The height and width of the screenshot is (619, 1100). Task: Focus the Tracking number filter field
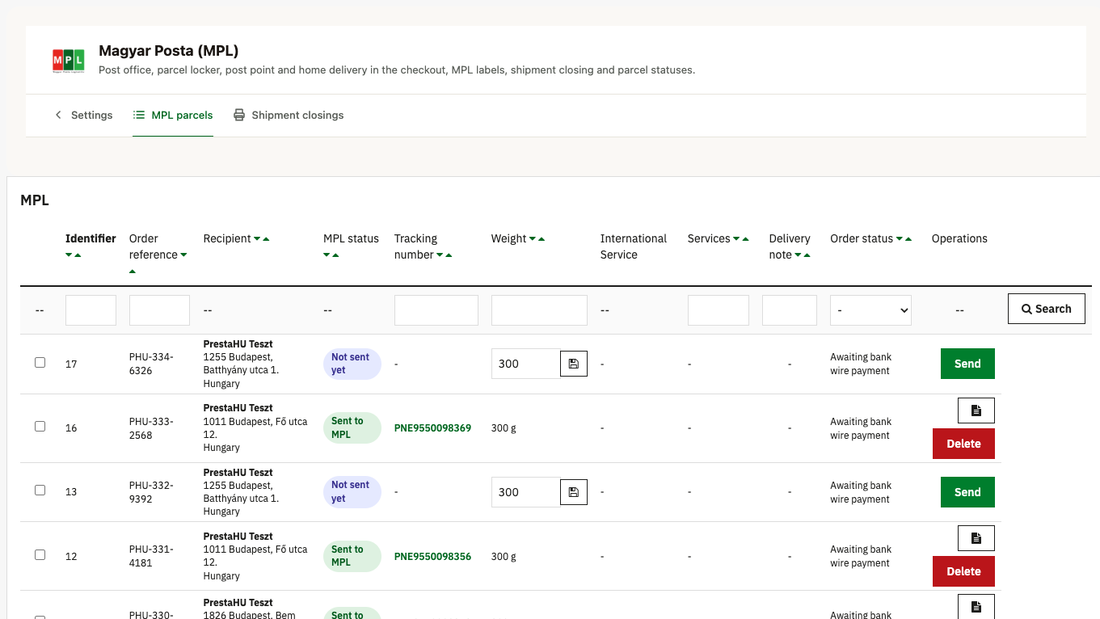(x=436, y=310)
